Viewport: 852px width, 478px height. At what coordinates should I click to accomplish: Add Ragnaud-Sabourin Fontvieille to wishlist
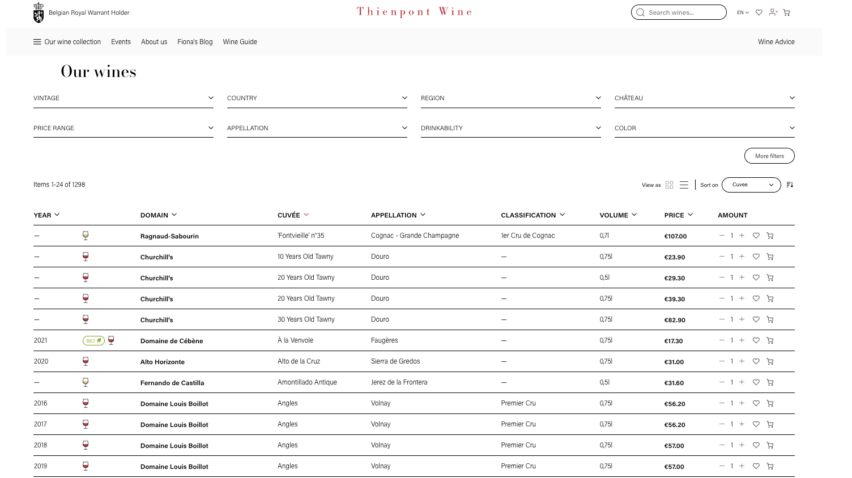pyautogui.click(x=756, y=236)
